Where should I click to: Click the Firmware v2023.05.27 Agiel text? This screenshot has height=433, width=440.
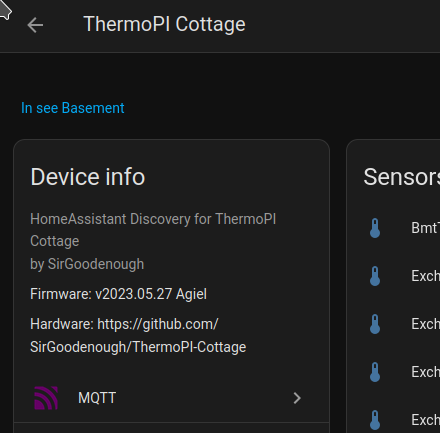(118, 294)
